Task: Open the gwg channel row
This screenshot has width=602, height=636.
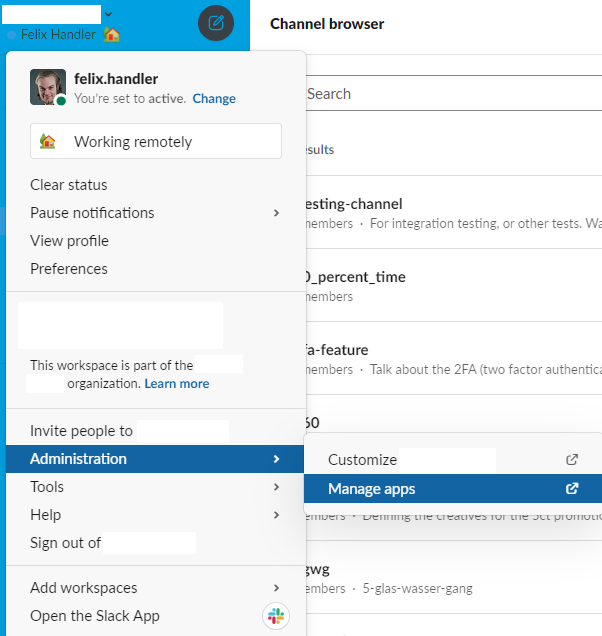Action: (453, 577)
